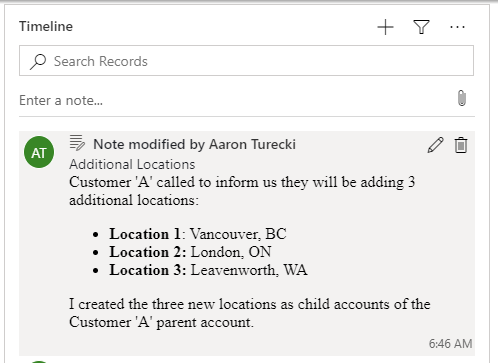Delete the Additional Locations note
The height and width of the screenshot is (363, 498).
[x=461, y=145]
